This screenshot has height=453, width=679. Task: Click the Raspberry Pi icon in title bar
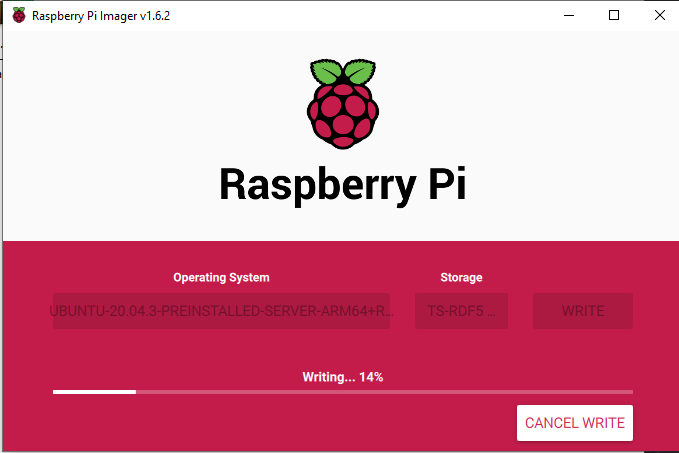pos(19,16)
